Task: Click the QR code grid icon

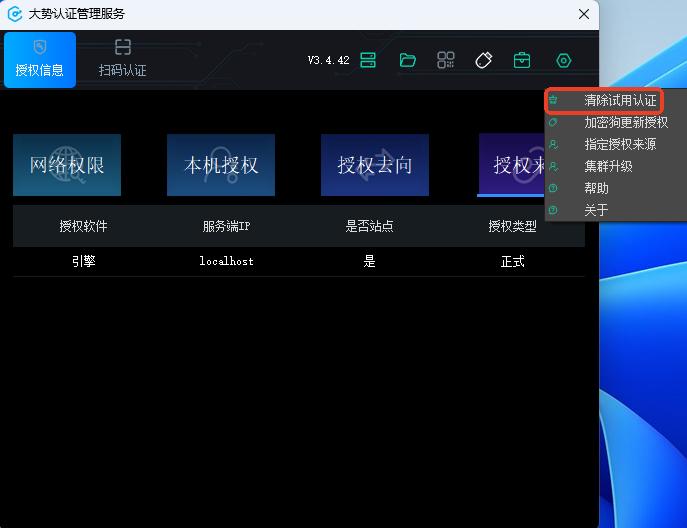Action: tap(446, 60)
